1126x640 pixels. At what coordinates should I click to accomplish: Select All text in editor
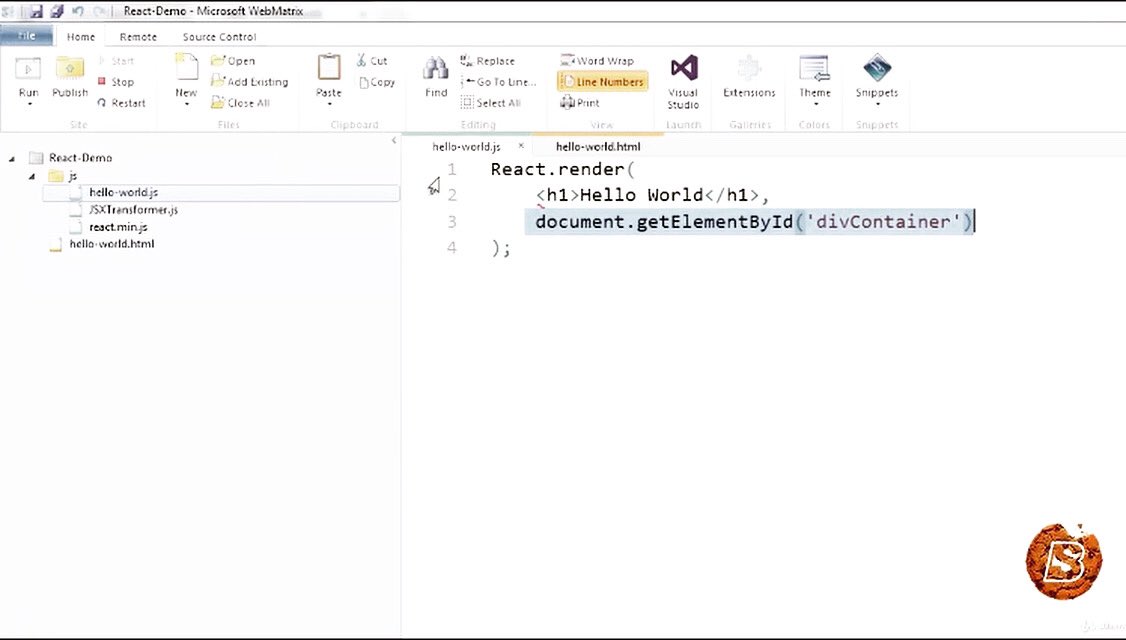[490, 103]
